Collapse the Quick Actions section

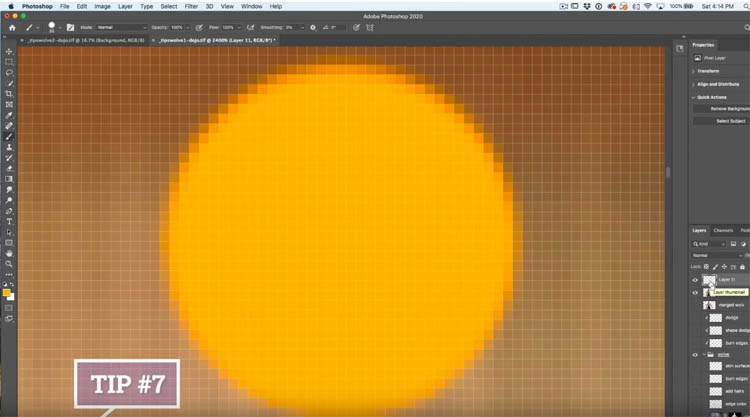tap(694, 98)
